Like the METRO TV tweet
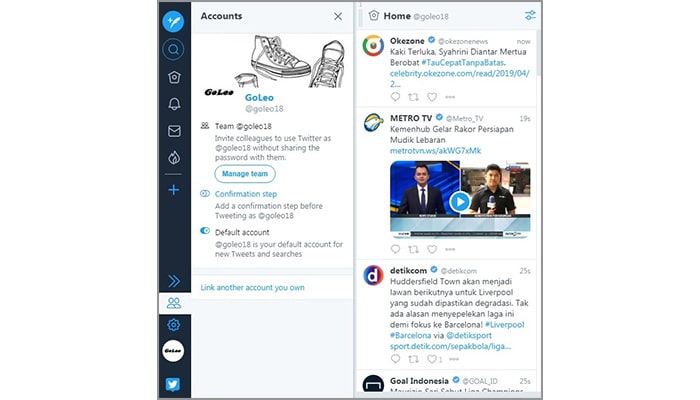The height and width of the screenshot is (400, 700). pos(432,249)
